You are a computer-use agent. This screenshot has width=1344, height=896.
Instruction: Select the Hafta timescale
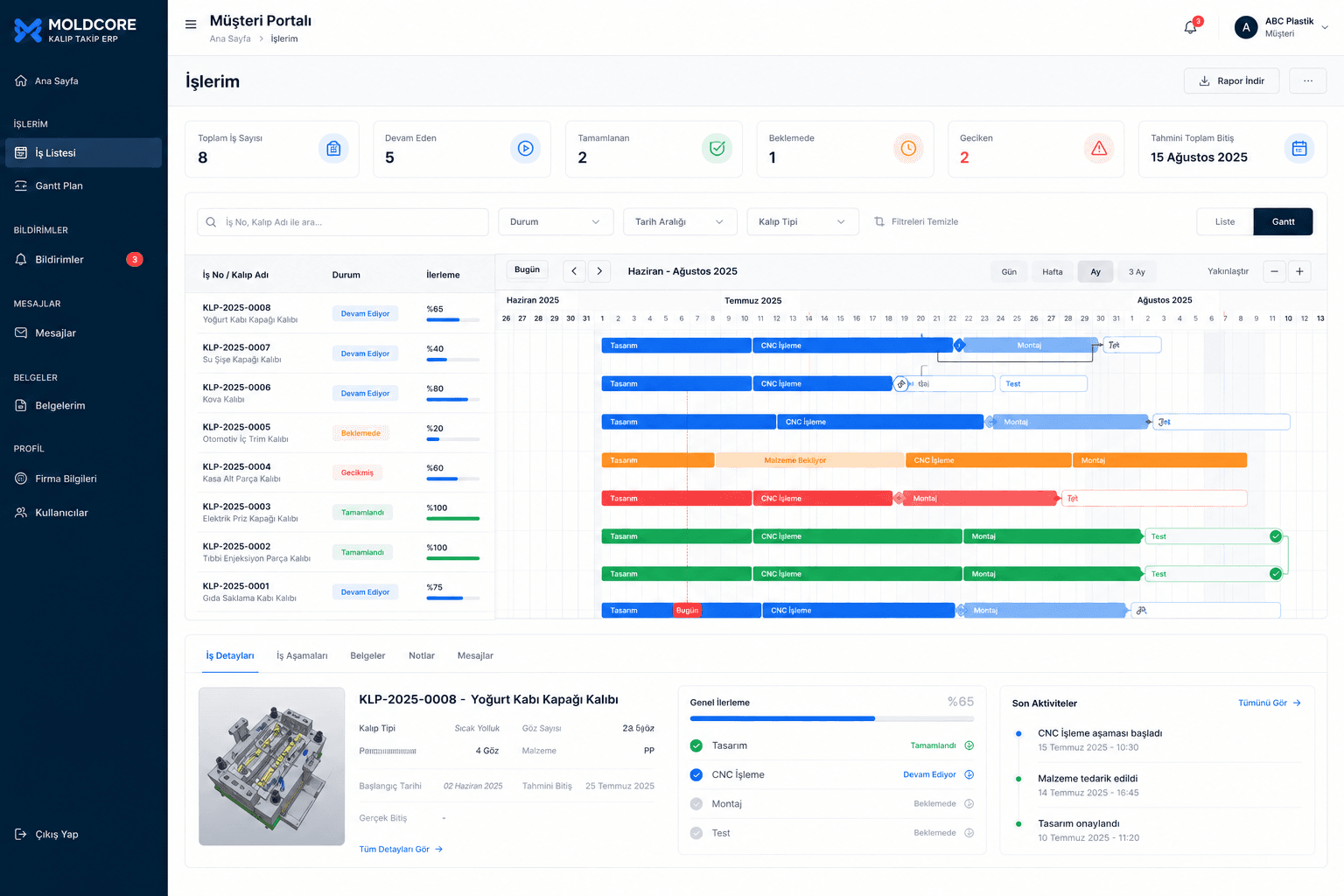tap(1053, 272)
